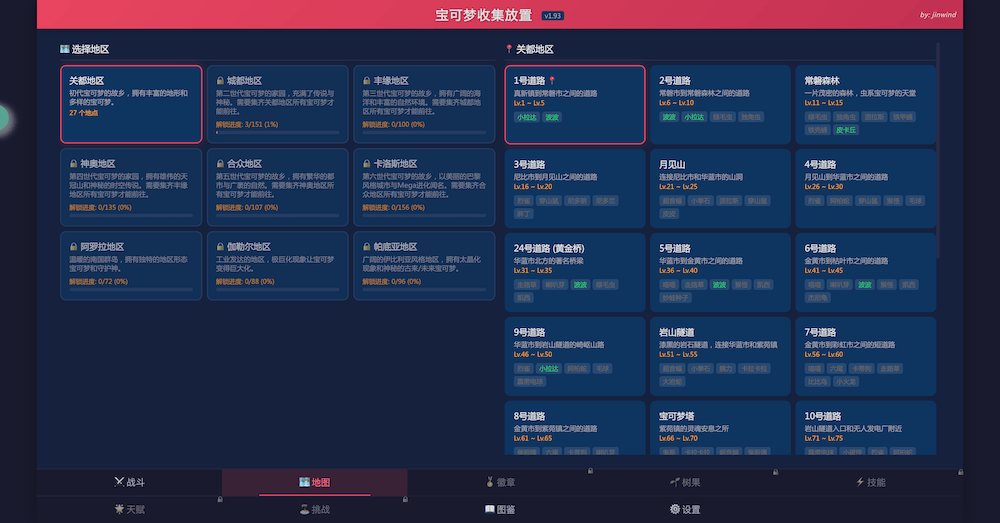Click the lock icon on 城都地区
This screenshot has height=523, width=1000.
[219, 81]
